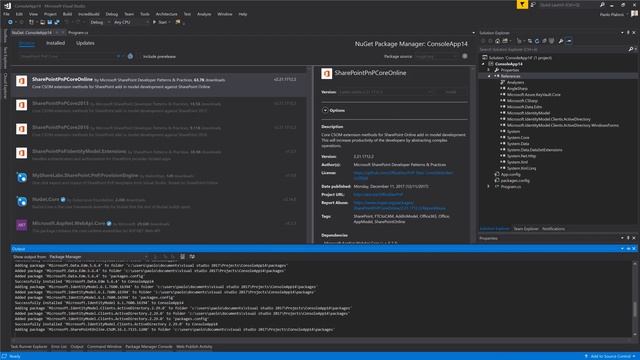
Task: Open the Package Manager Console tab
Action: click(149, 347)
